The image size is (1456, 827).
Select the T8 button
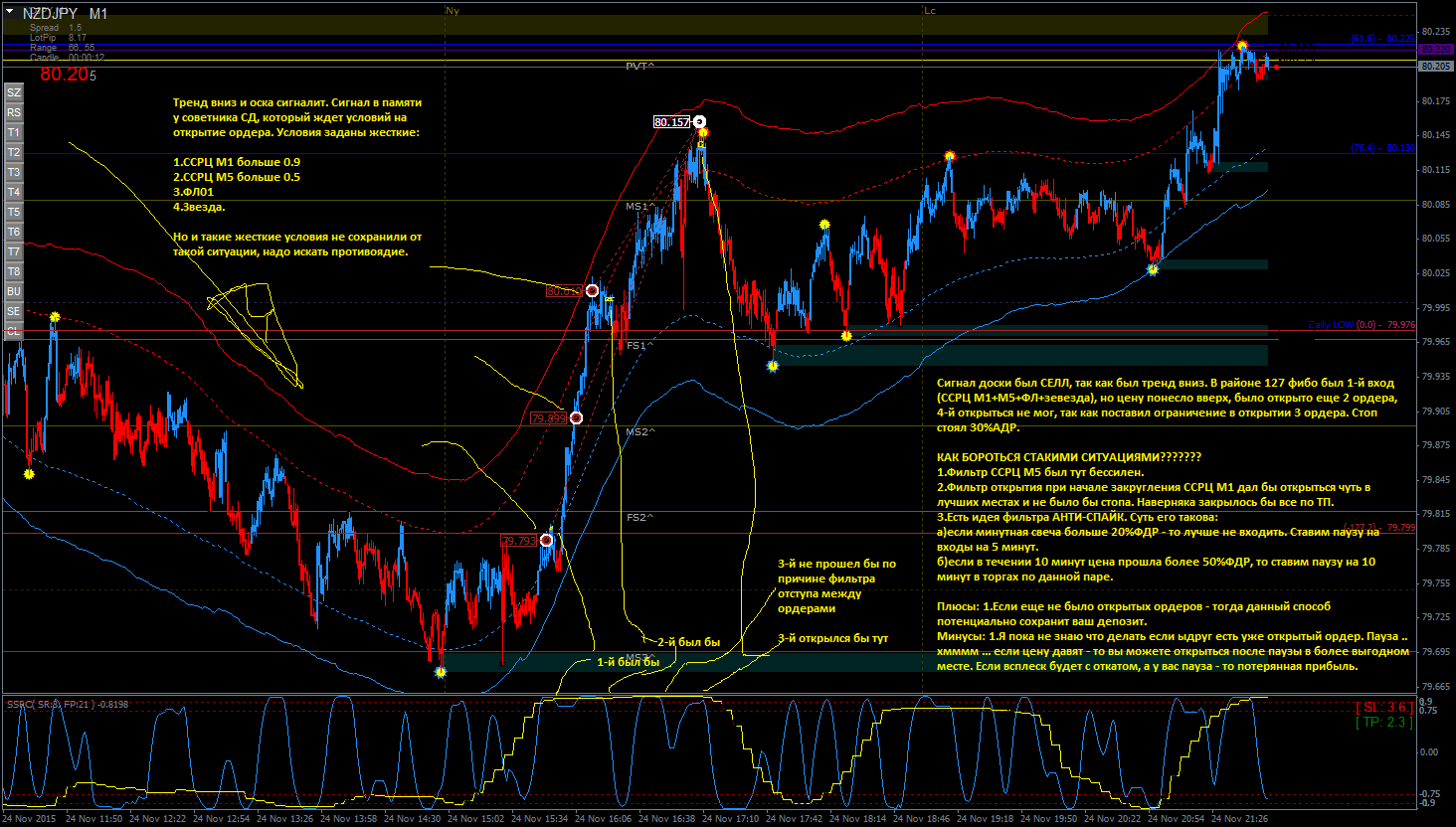tap(14, 271)
